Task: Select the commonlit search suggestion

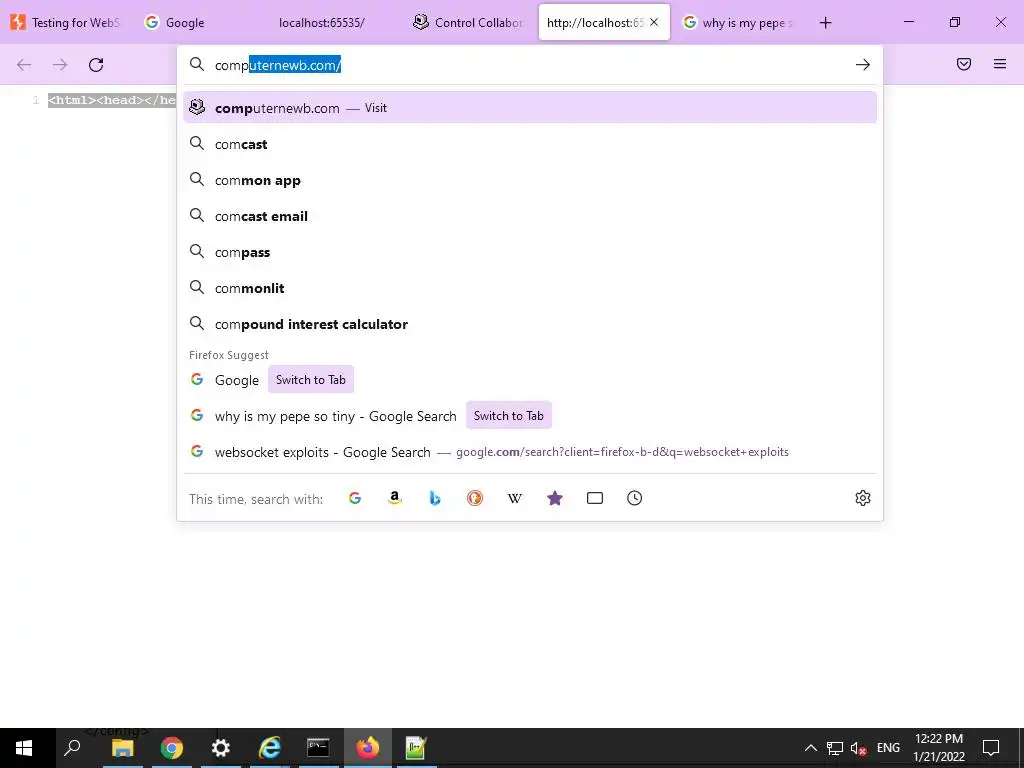Action: tap(530, 288)
